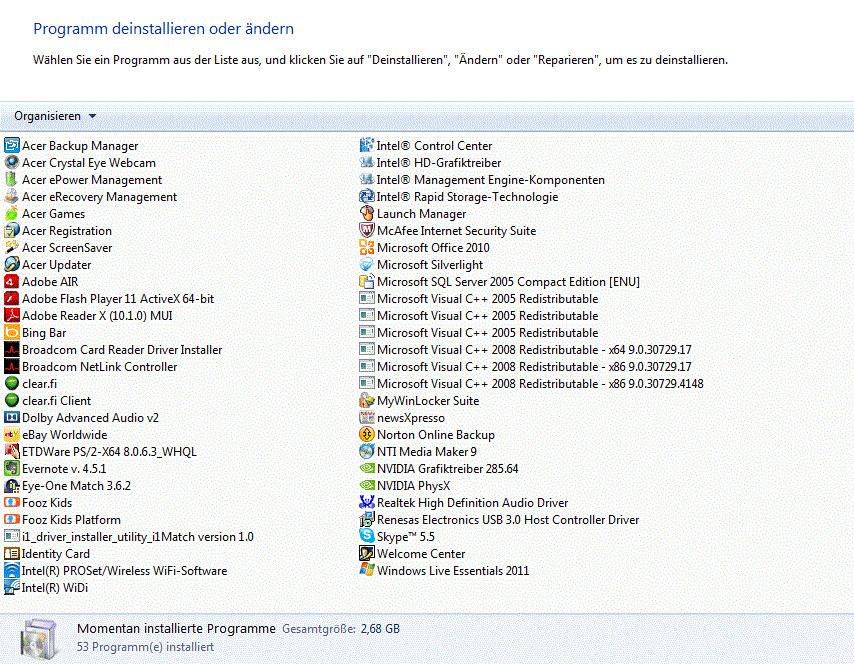Click the Dolby Advanced Audio v2 icon
The width and height of the screenshot is (854, 664).
(x=11, y=417)
